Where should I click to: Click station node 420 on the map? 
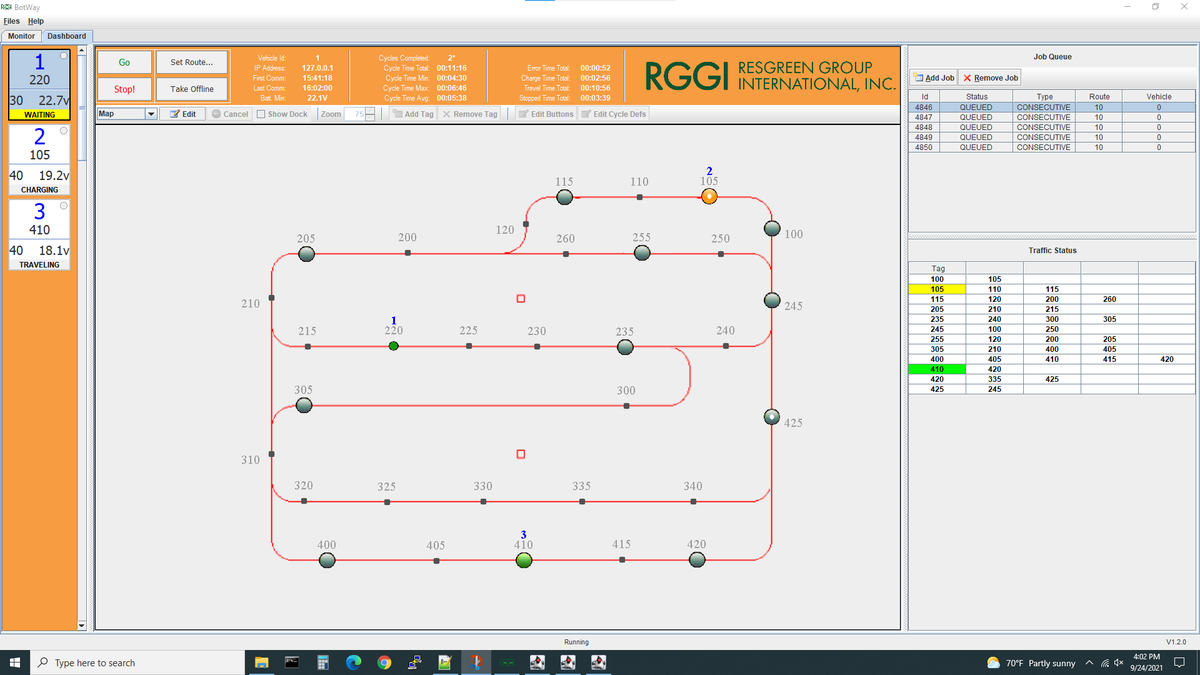tap(697, 560)
